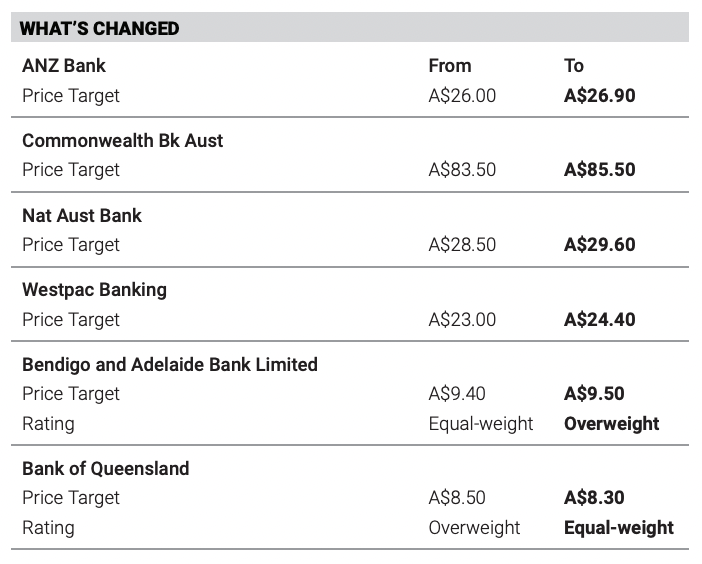Click the To column header
This screenshot has width=702, height=564.
pos(574,66)
